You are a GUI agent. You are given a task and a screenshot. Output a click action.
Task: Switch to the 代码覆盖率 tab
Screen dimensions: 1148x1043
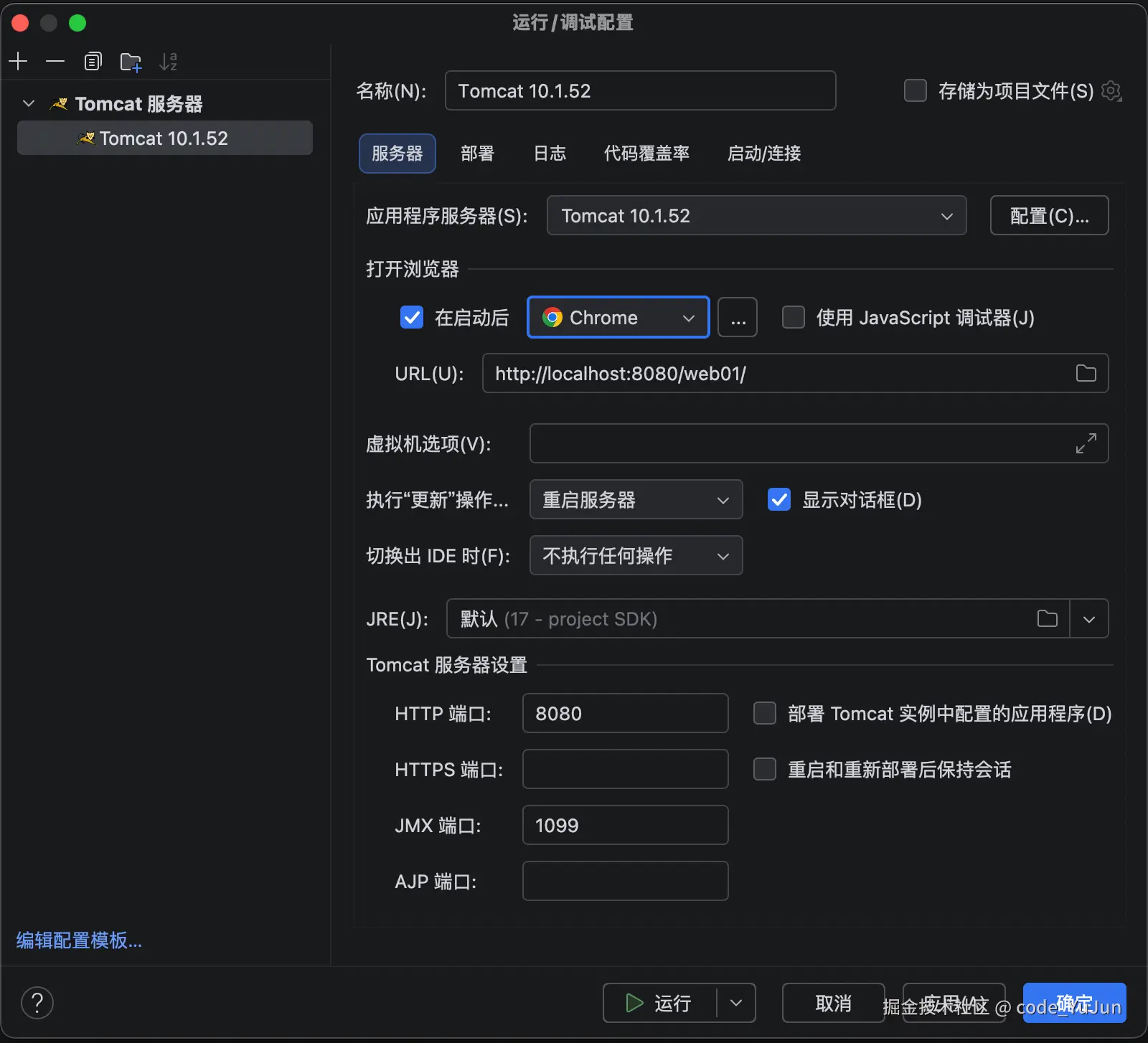[x=647, y=154]
